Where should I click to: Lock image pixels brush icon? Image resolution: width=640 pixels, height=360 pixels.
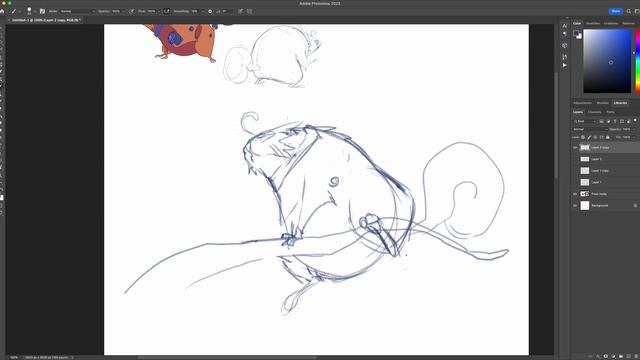pyautogui.click(x=589, y=137)
